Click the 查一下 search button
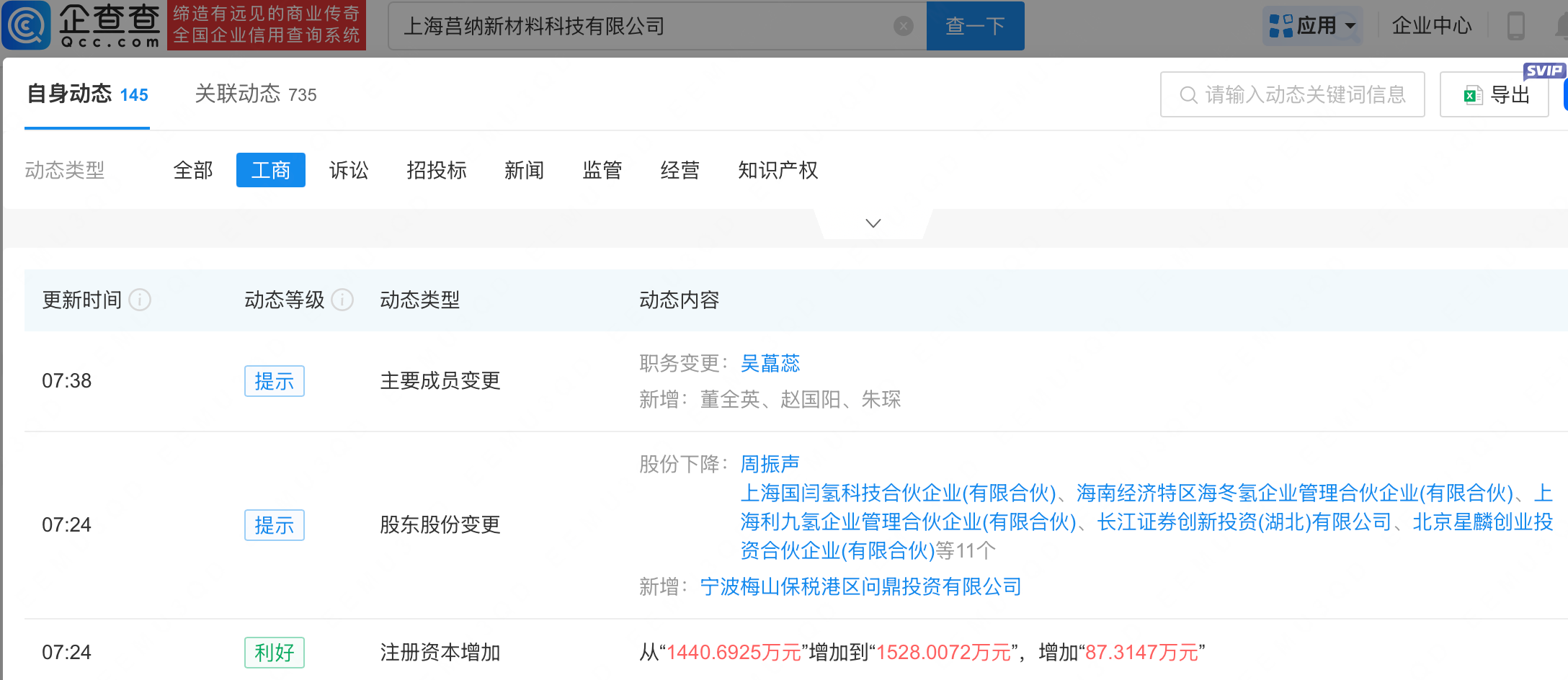The width and height of the screenshot is (1568, 680). point(975,26)
